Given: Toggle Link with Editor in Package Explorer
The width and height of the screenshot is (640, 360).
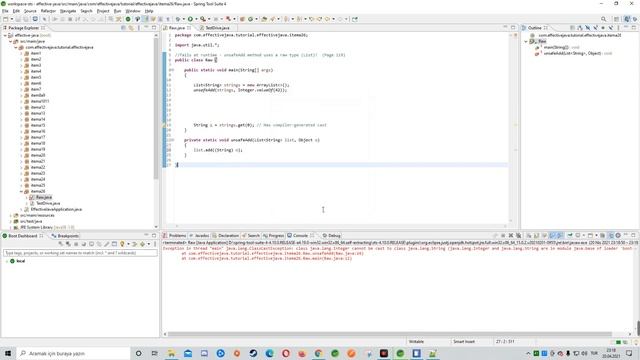Looking at the screenshot, I should (131, 28).
